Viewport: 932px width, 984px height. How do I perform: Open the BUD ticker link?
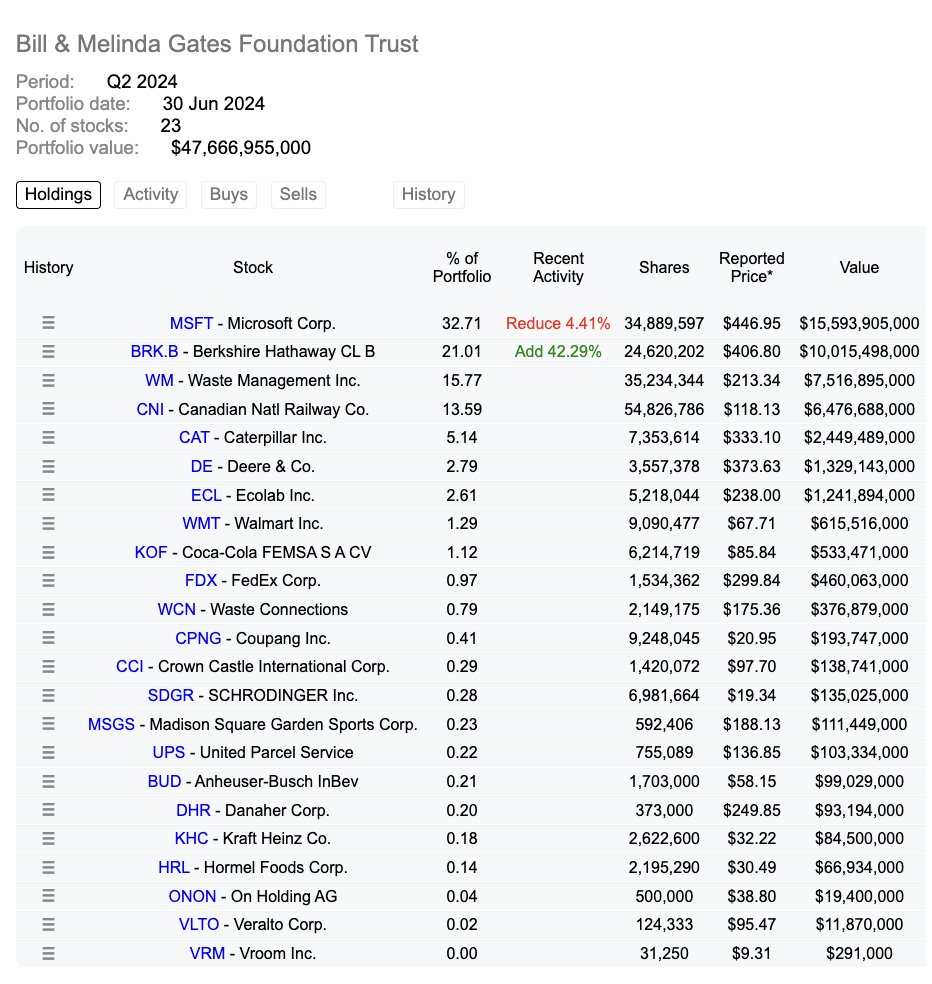[164, 781]
